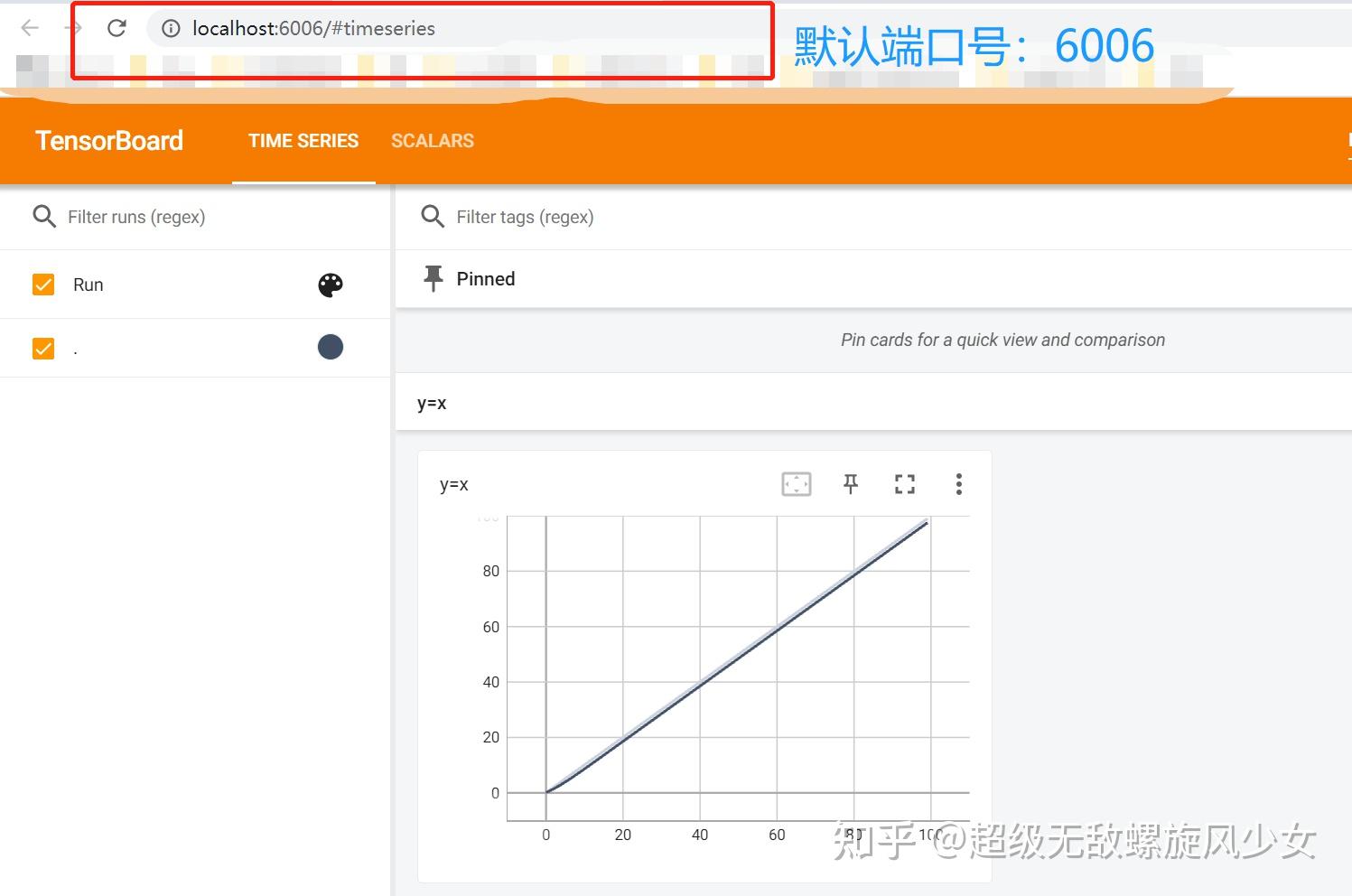
Task: Open the color palette for Run
Action: [331, 285]
